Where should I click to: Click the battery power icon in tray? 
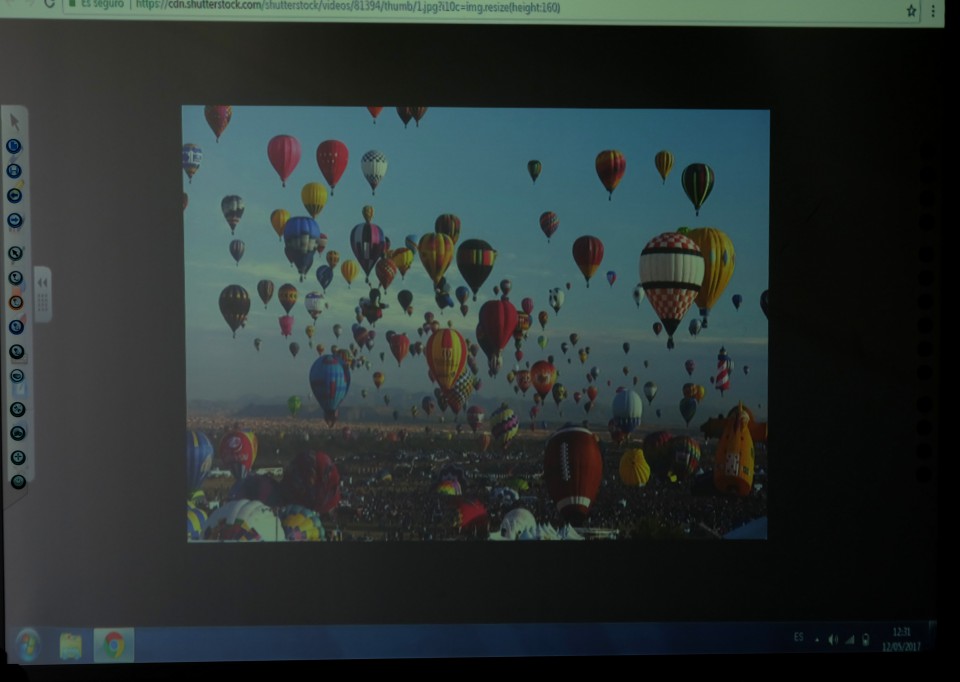[x=865, y=640]
